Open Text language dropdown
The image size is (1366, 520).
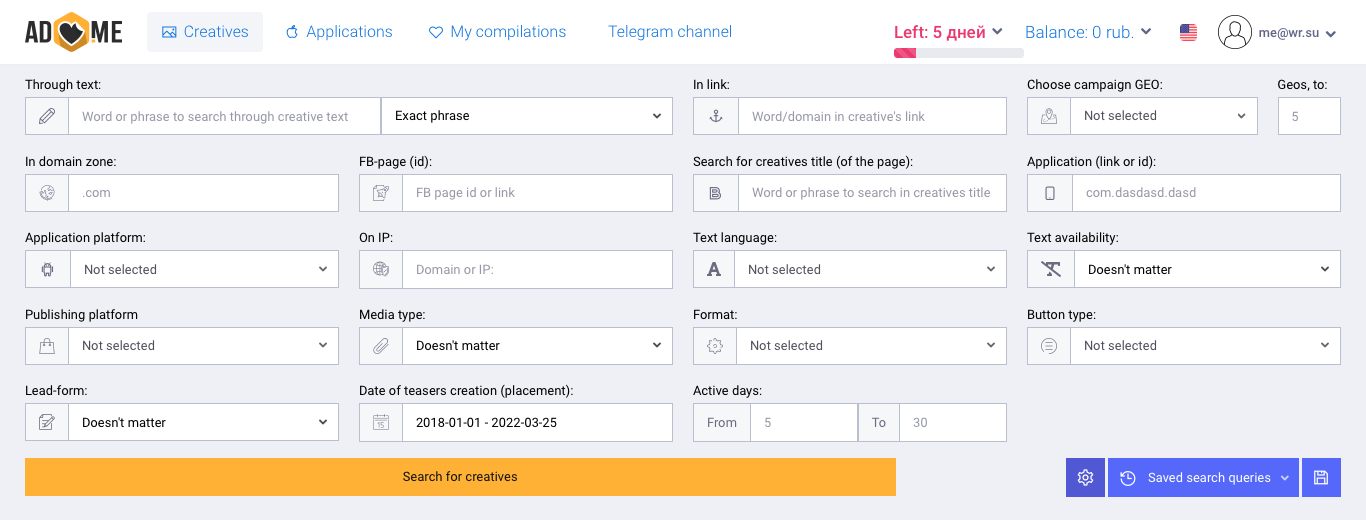tap(870, 269)
